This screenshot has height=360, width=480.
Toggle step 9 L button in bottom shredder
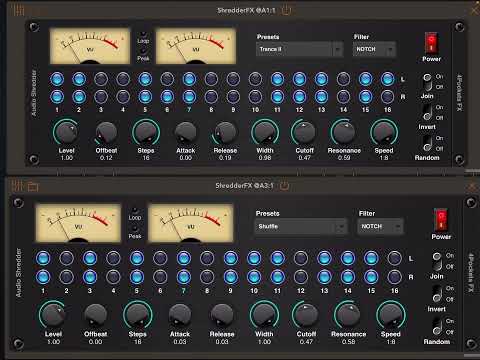[231, 258]
